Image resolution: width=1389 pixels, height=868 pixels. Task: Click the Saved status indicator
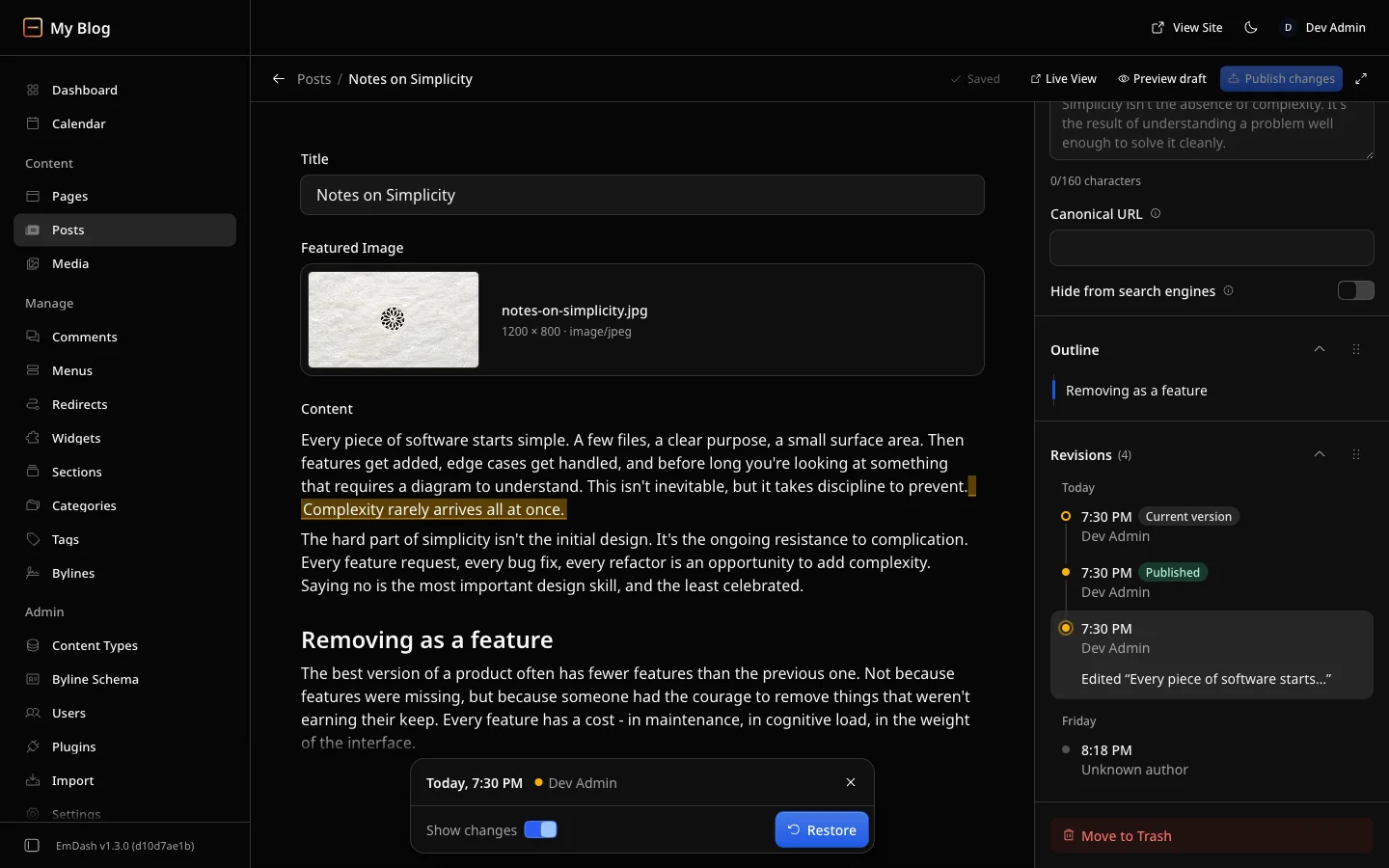point(975,79)
